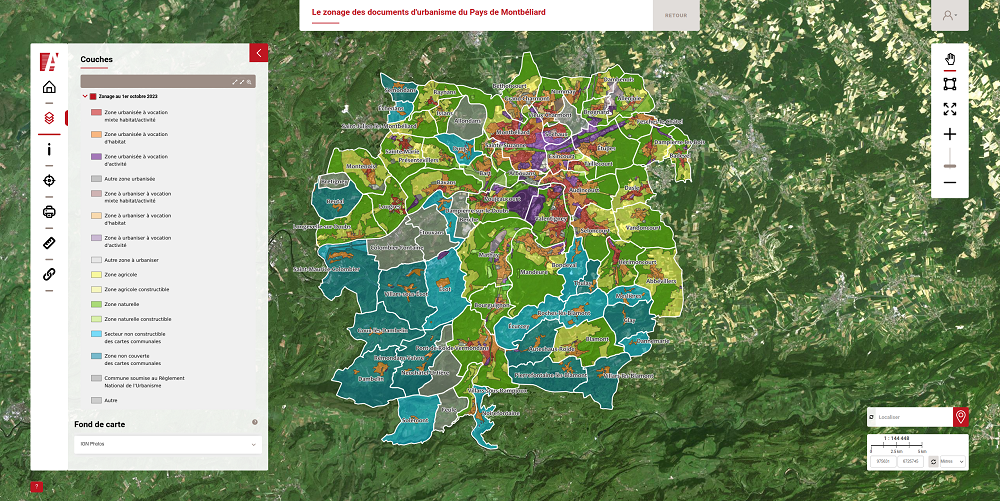1000x501 pixels.
Task: Click Zone naturelle constructible legend text
Action: [x=138, y=319]
